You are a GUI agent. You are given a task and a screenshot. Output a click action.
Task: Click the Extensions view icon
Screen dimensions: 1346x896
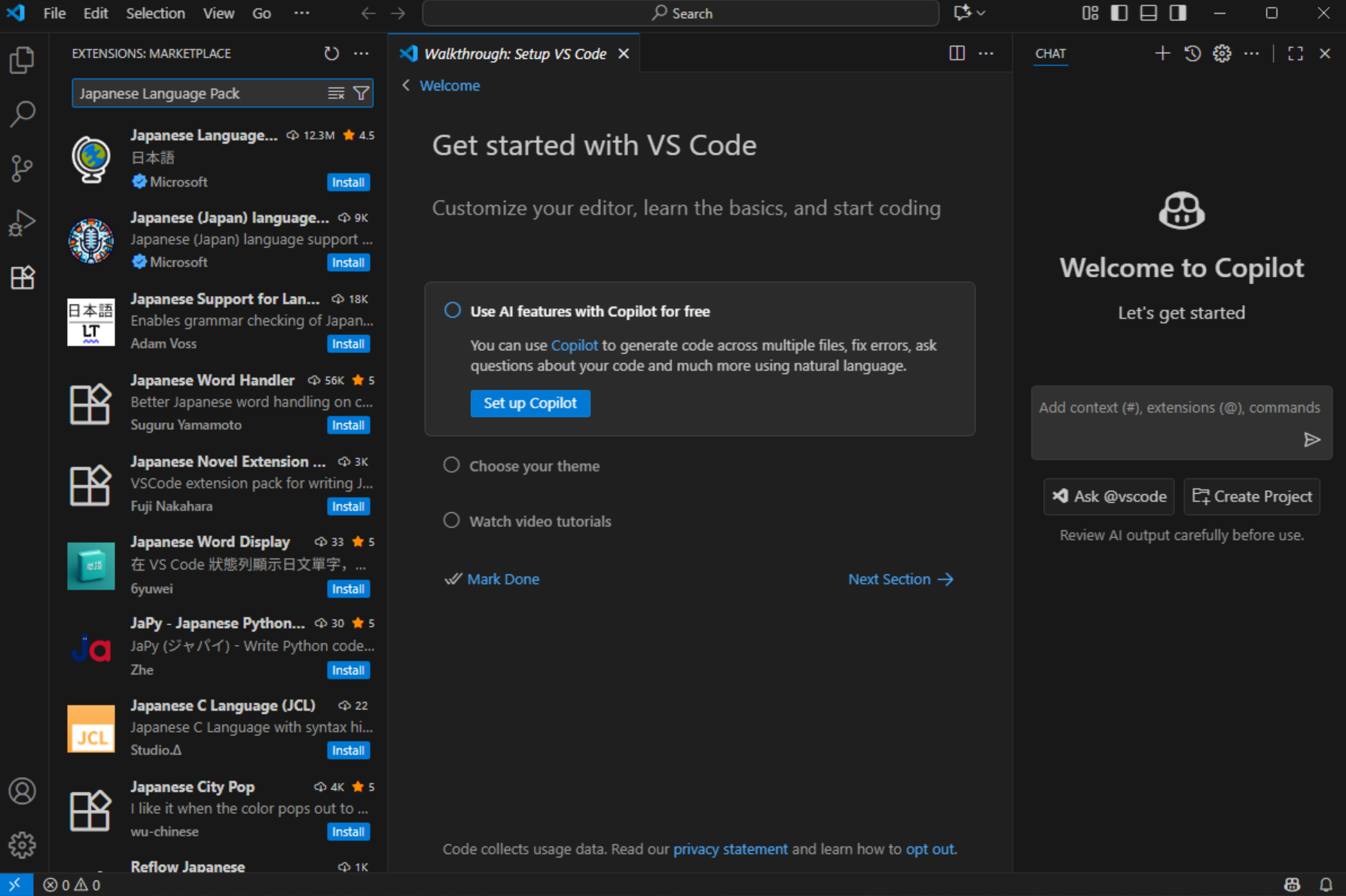tap(22, 278)
